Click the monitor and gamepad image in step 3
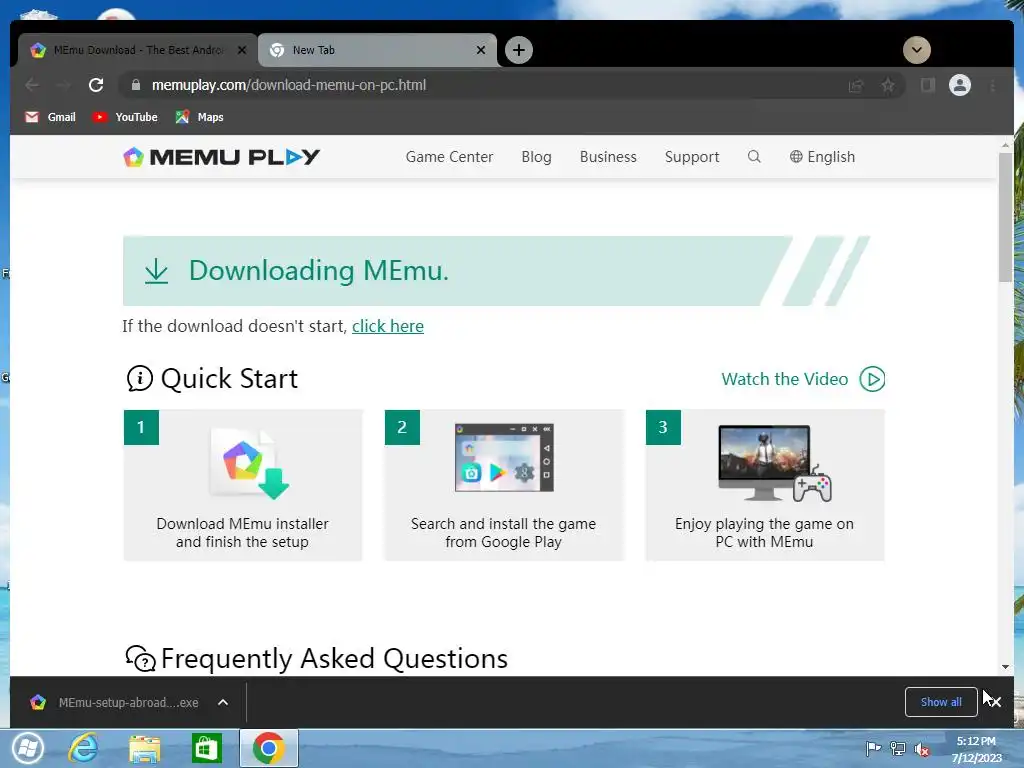Screen dimensions: 1024x768 tap(775, 463)
